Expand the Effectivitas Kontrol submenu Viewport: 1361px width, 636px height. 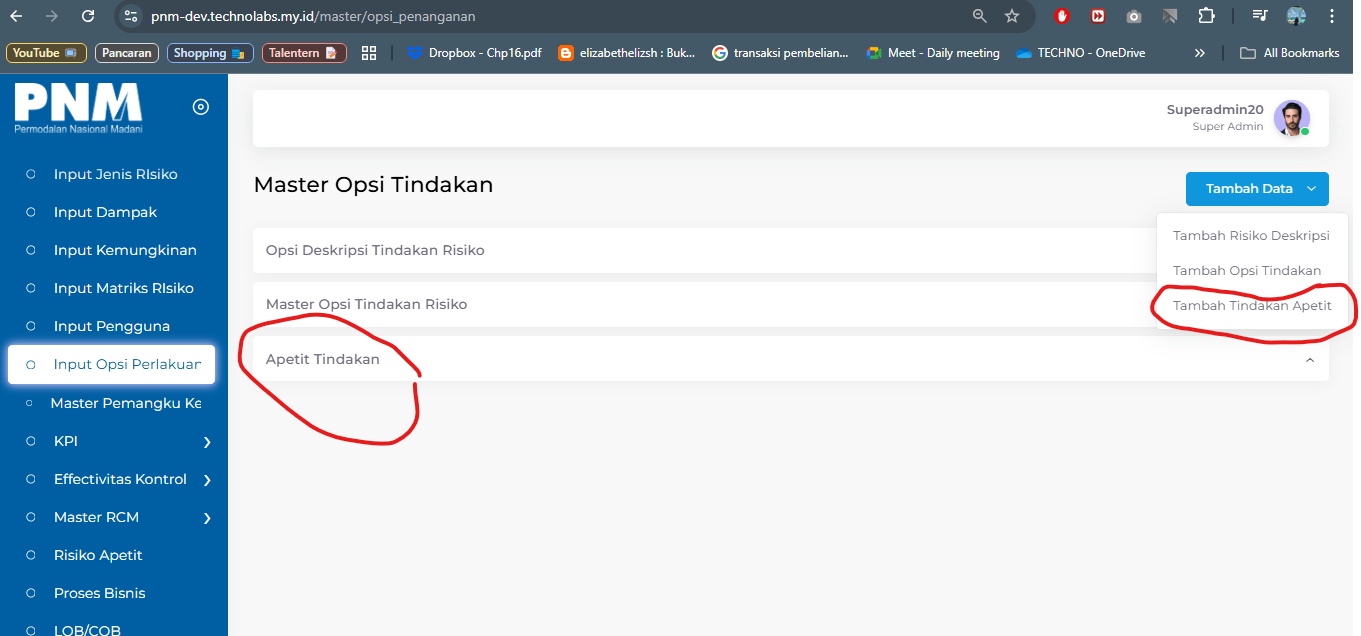point(114,479)
